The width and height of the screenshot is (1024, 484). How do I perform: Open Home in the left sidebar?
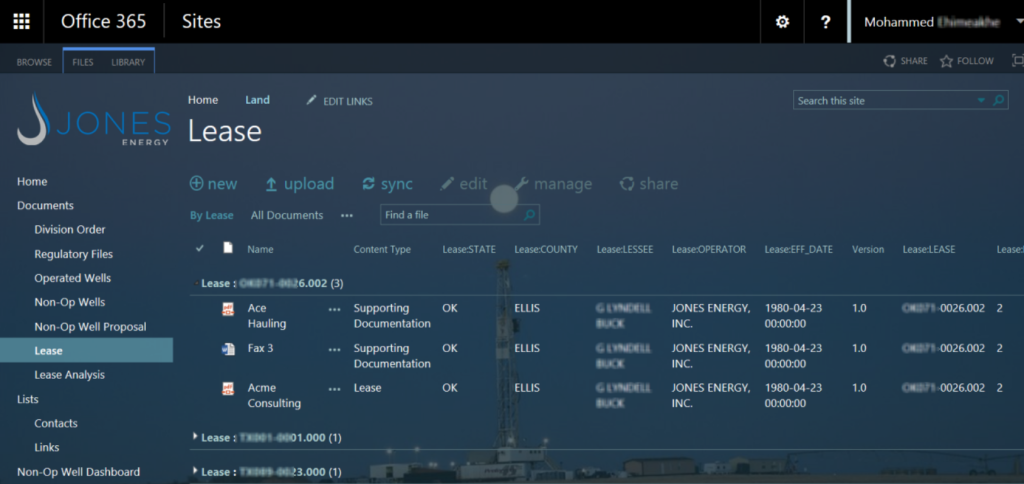point(32,182)
